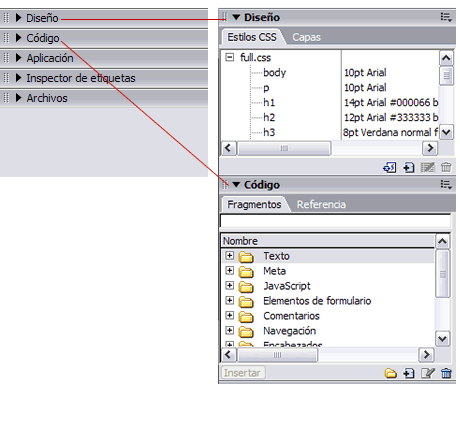
Task: Collapse the open Código panel
Action: (x=236, y=184)
